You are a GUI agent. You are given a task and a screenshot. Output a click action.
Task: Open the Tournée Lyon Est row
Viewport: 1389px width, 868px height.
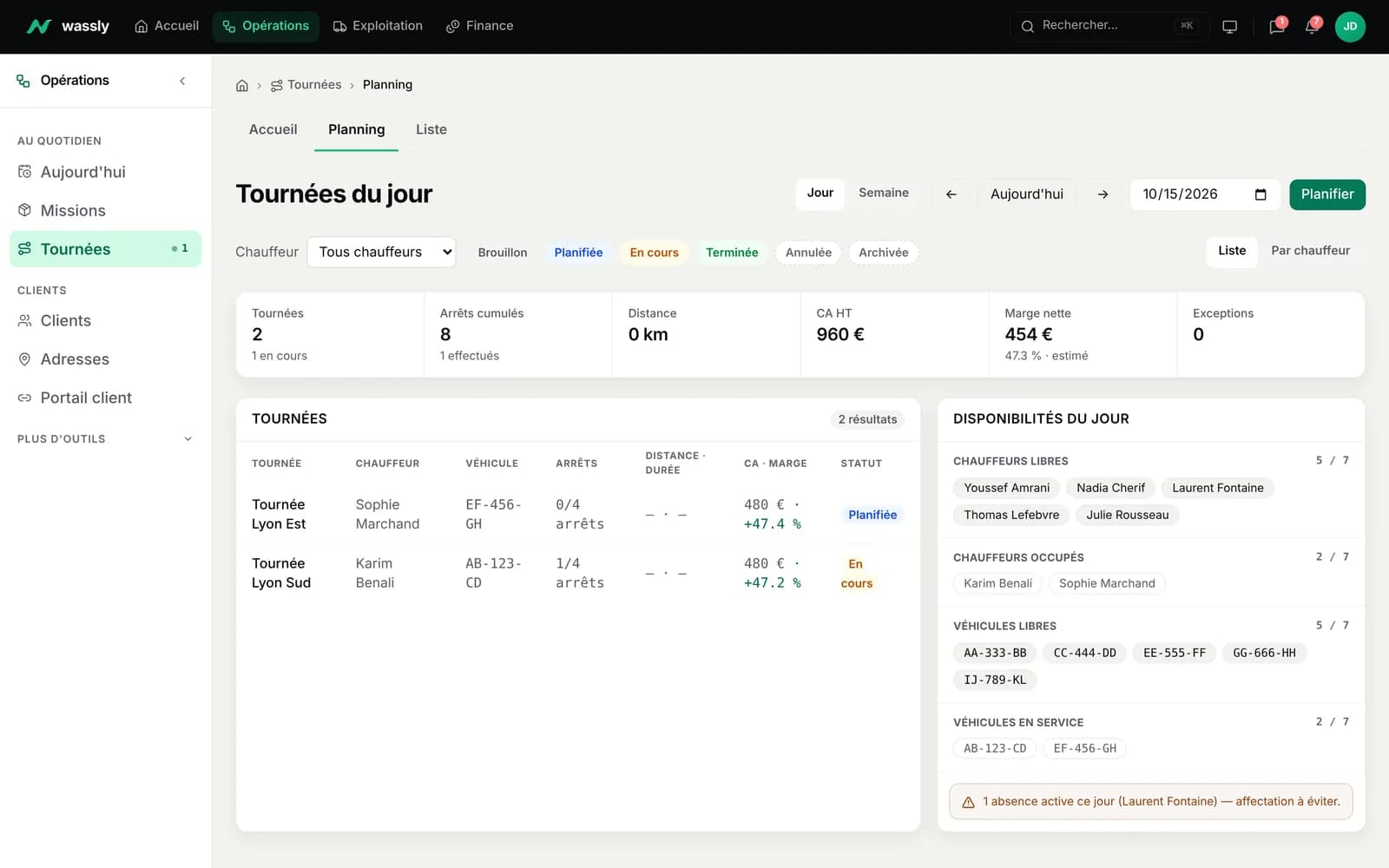click(x=578, y=514)
